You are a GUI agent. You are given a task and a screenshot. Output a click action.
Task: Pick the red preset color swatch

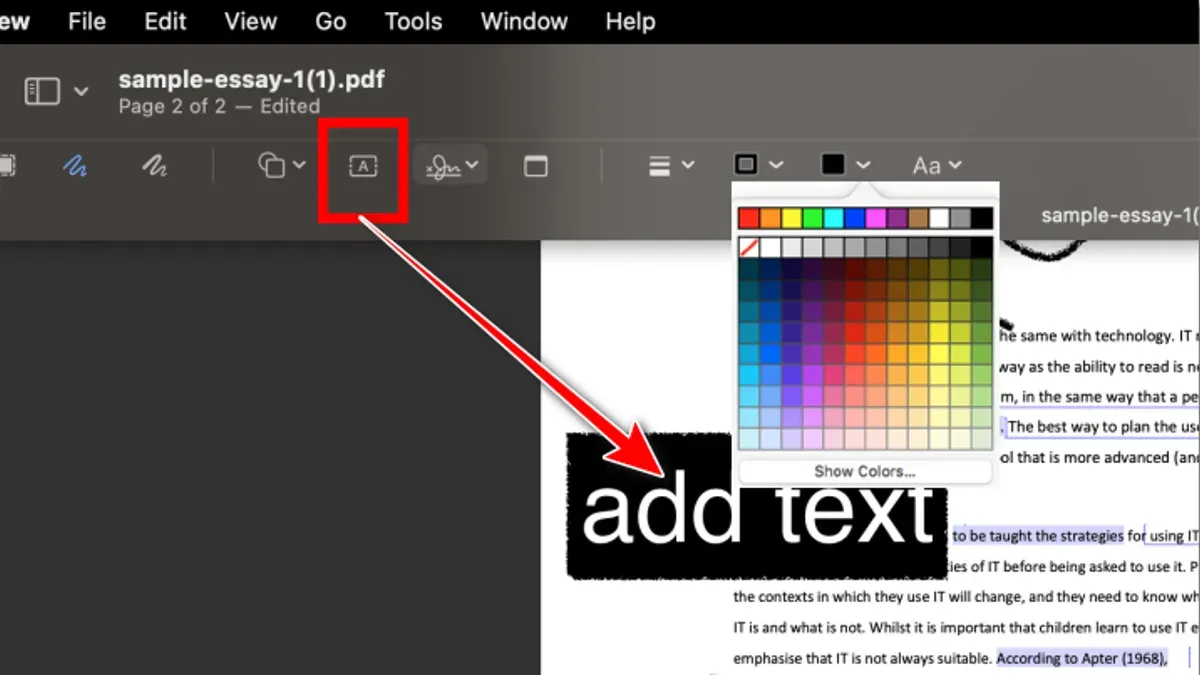pyautogui.click(x=749, y=218)
